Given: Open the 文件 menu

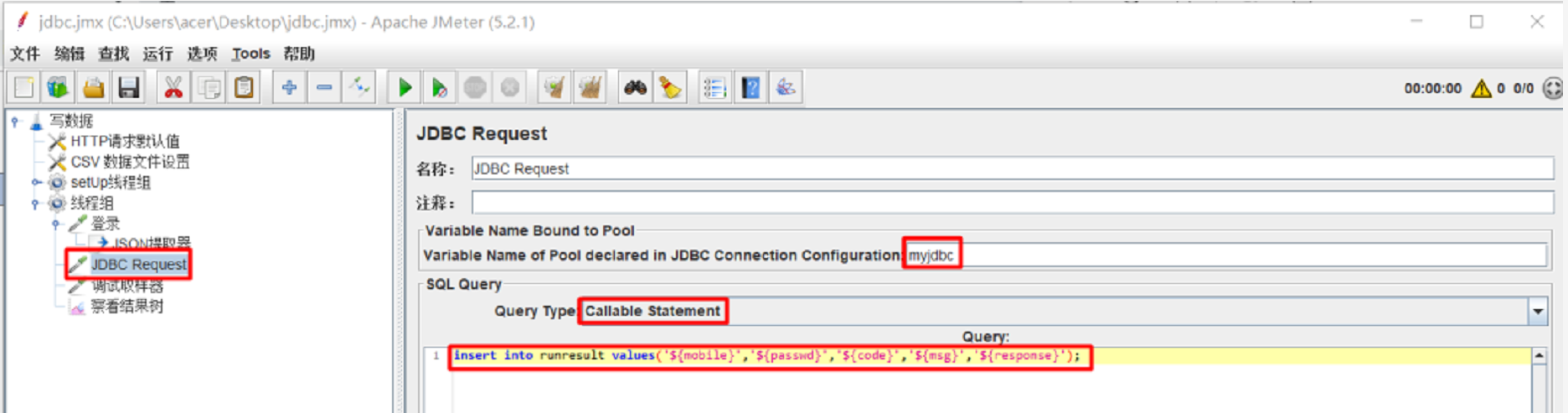Looking at the screenshot, I should tap(25, 54).
